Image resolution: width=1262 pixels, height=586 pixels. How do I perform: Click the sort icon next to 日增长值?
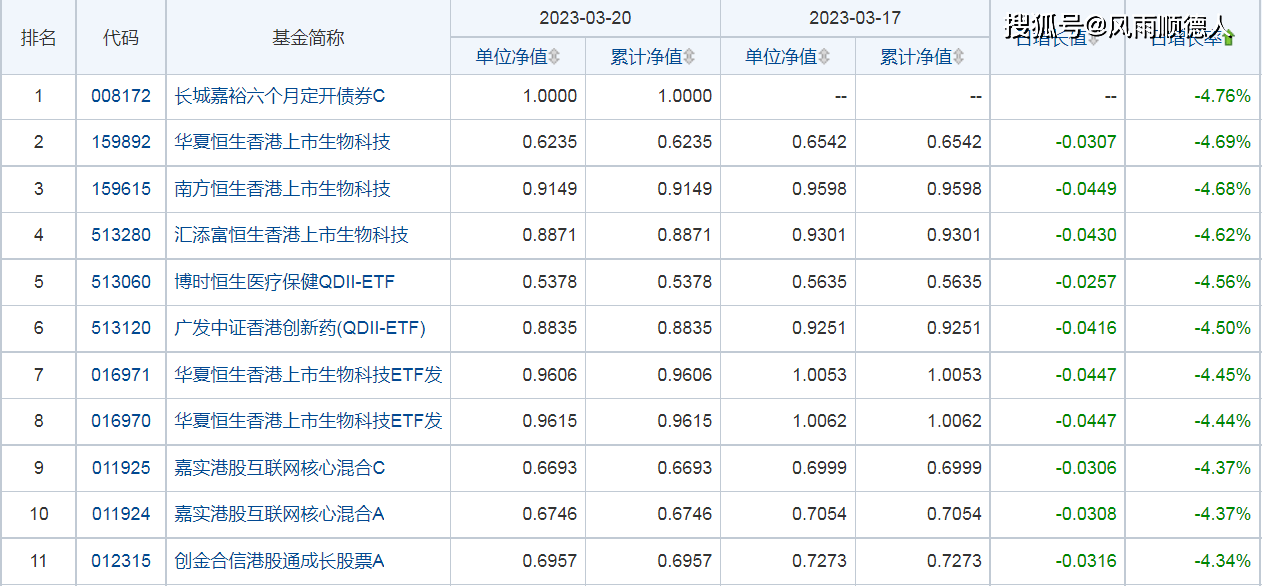tap(1093, 39)
